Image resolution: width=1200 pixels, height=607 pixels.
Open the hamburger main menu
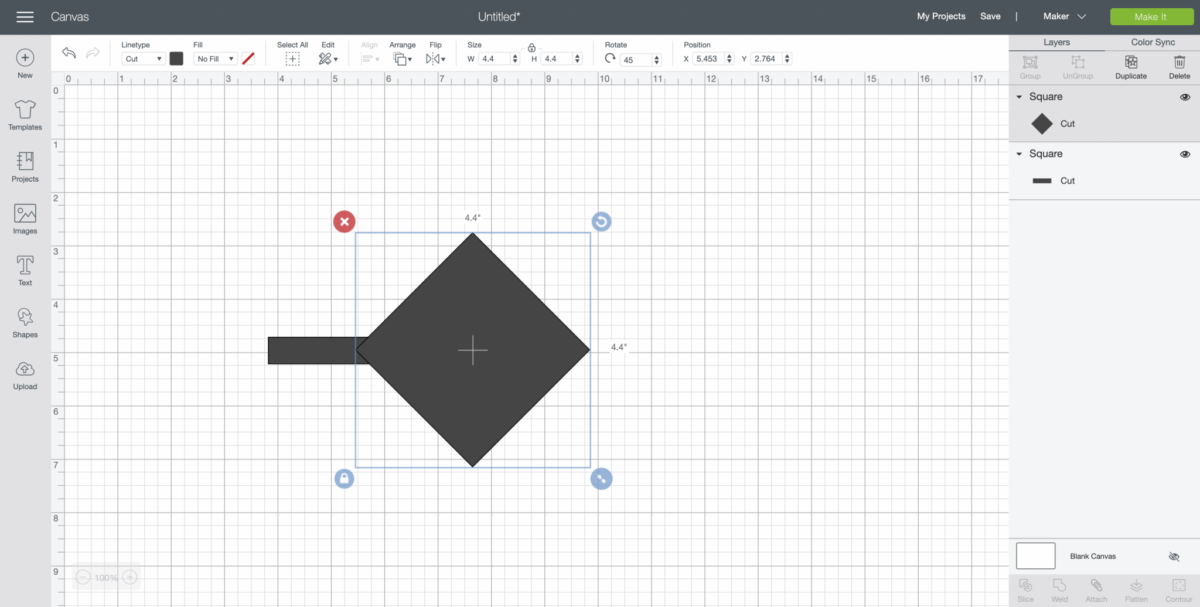pos(25,17)
